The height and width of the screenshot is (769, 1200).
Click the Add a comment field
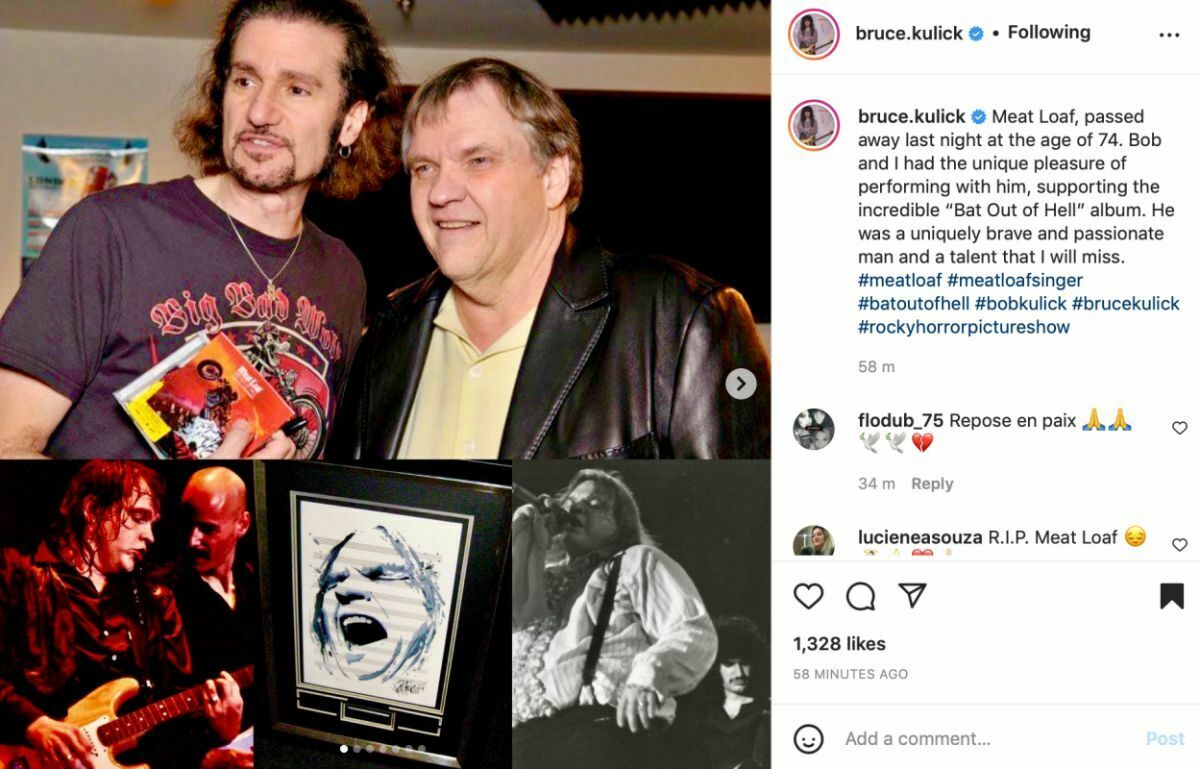[x=988, y=739]
